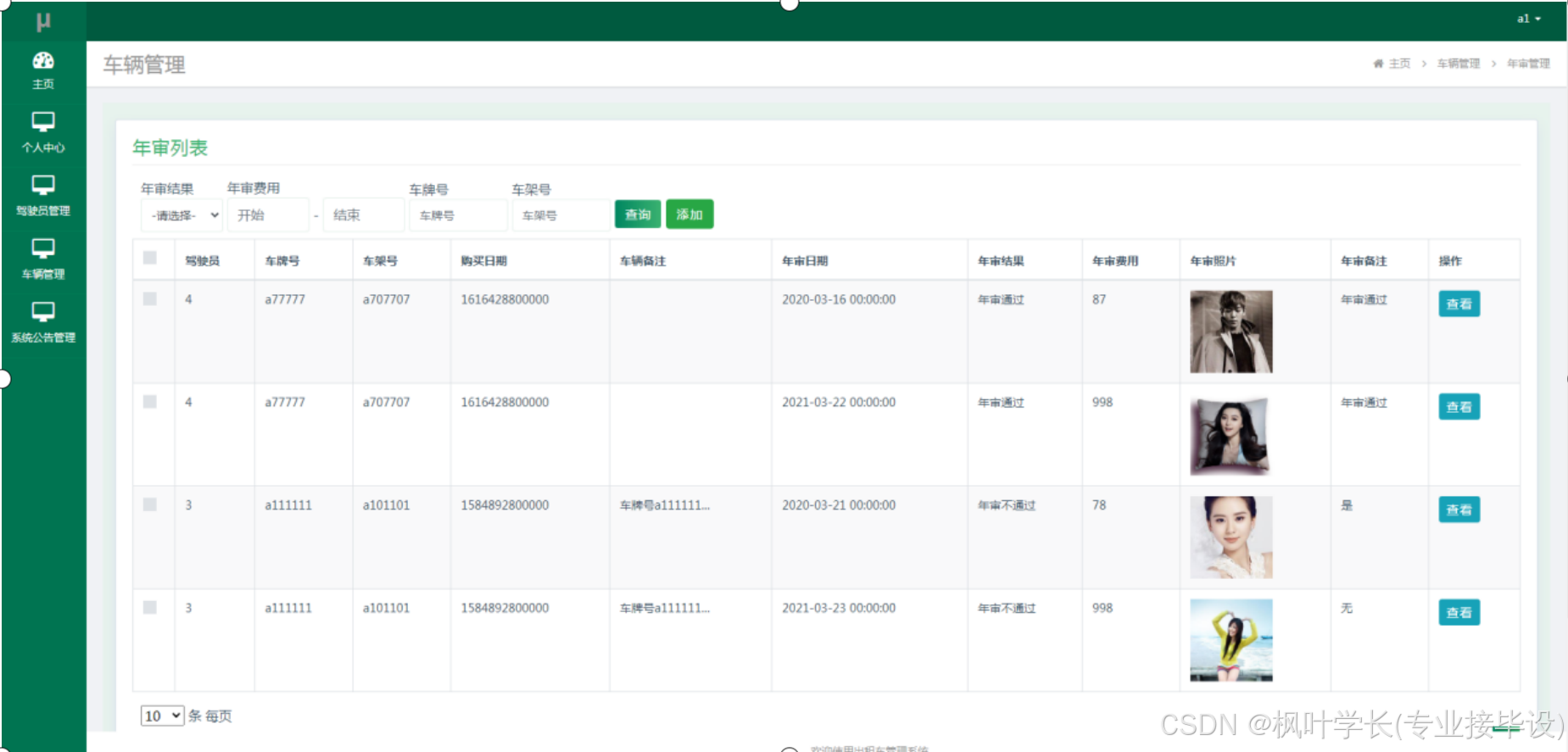Open the 10 条每页 page size dropdown
This screenshot has width=1568, height=752.
[x=162, y=716]
